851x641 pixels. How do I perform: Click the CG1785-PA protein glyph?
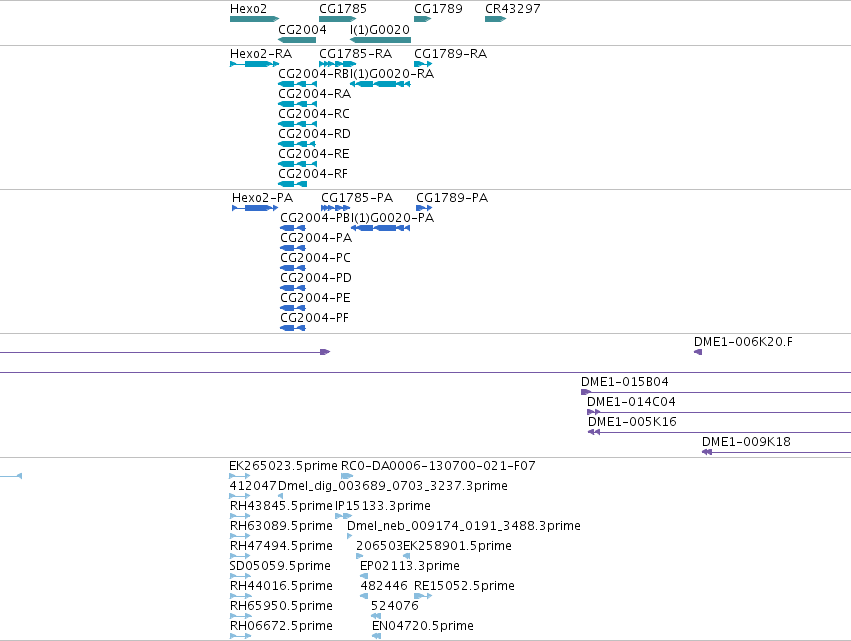click(x=335, y=208)
